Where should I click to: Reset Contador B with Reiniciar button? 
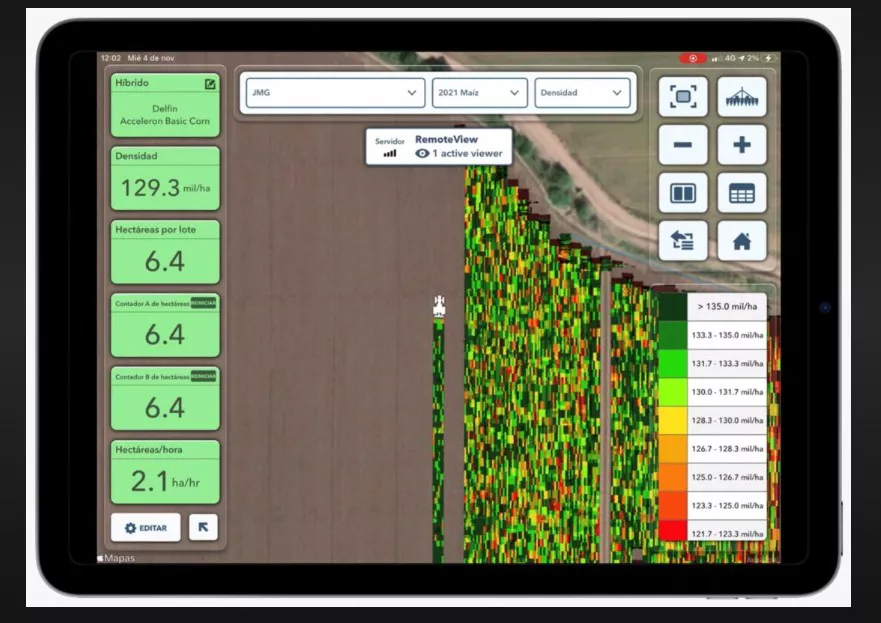(x=204, y=376)
